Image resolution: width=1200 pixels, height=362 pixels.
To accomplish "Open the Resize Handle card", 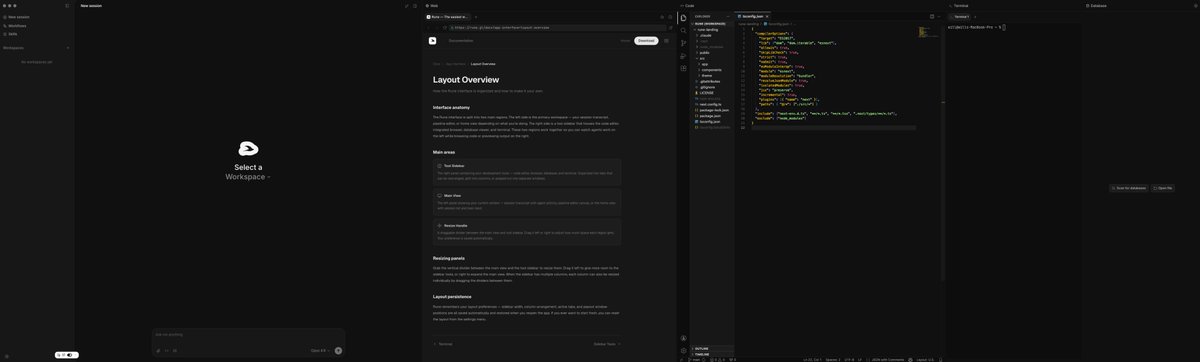I will pos(526,232).
